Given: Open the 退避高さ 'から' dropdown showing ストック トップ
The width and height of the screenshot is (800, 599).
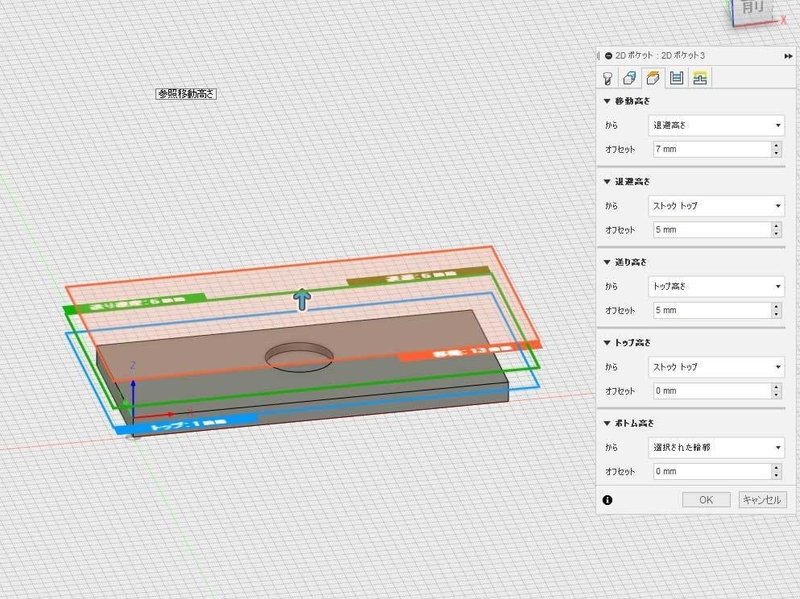Looking at the screenshot, I should [x=716, y=206].
